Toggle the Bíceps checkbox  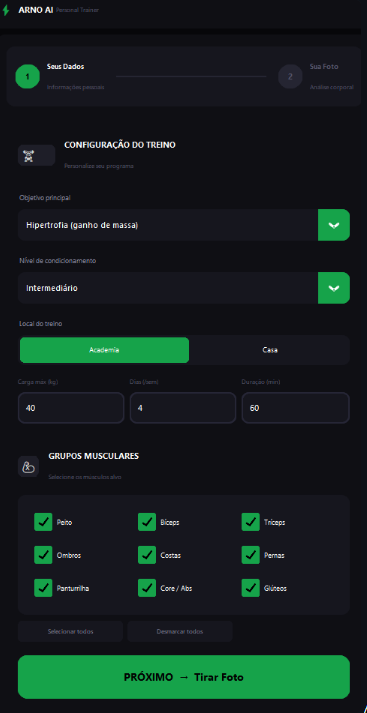click(x=147, y=522)
